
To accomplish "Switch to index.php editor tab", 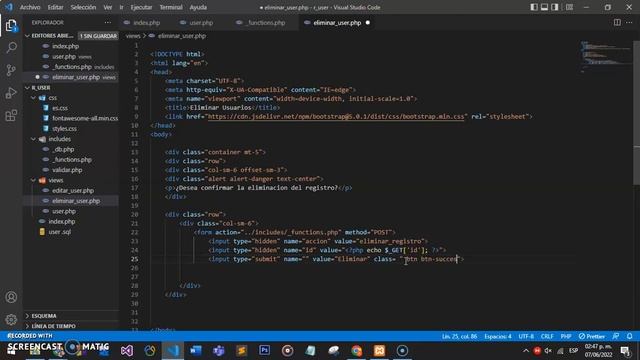I will click(147, 22).
